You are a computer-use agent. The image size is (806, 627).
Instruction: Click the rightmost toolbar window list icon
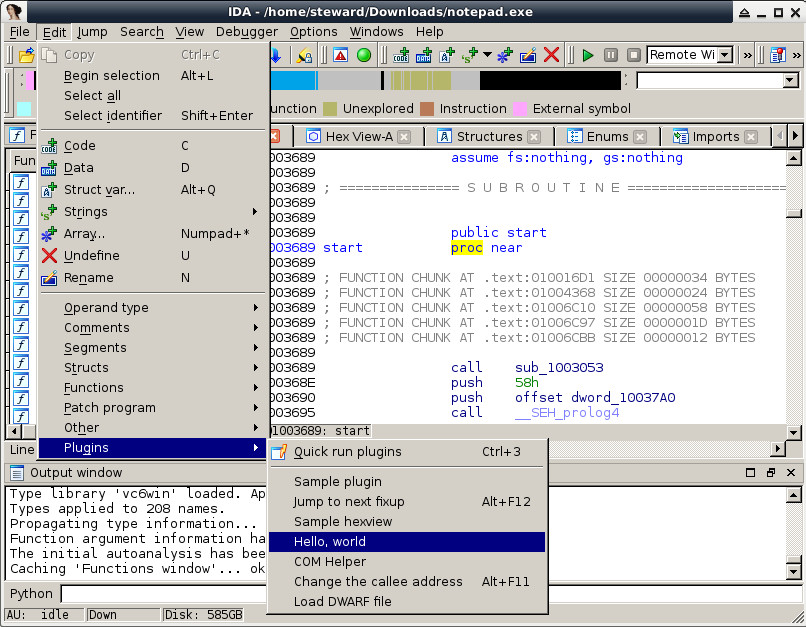click(778, 55)
